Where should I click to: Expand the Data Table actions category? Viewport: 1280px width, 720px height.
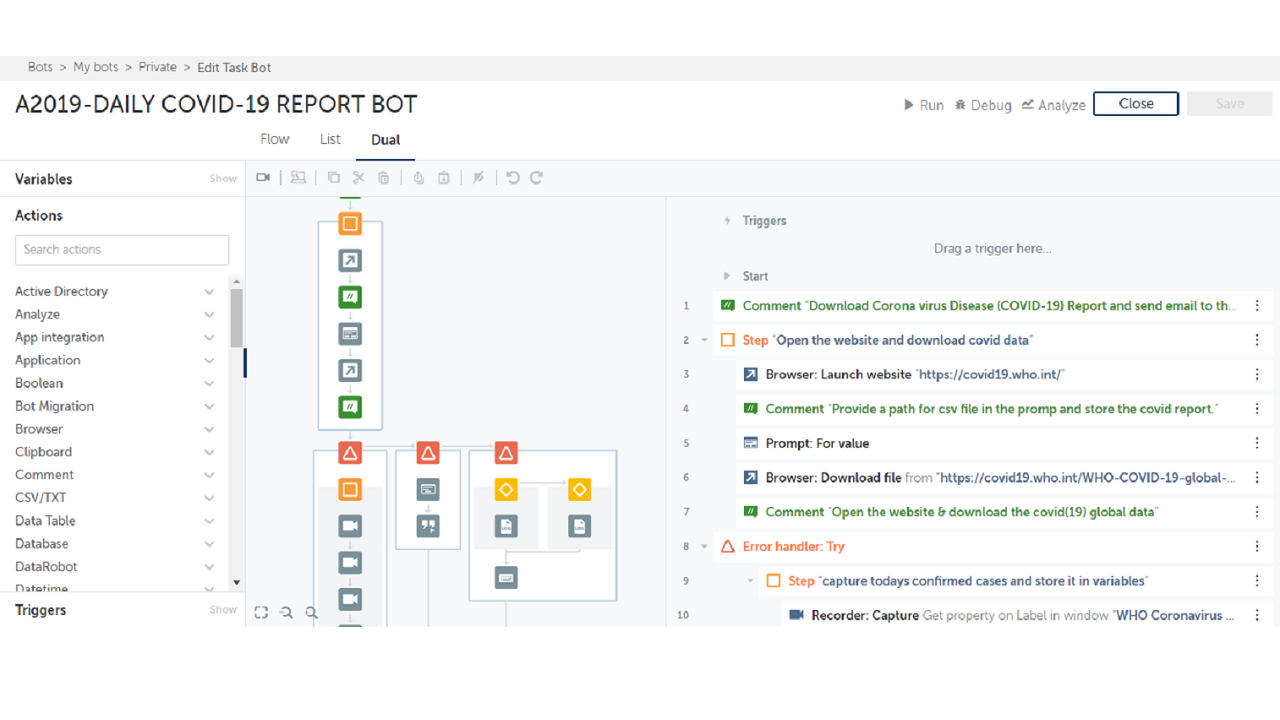(x=209, y=521)
